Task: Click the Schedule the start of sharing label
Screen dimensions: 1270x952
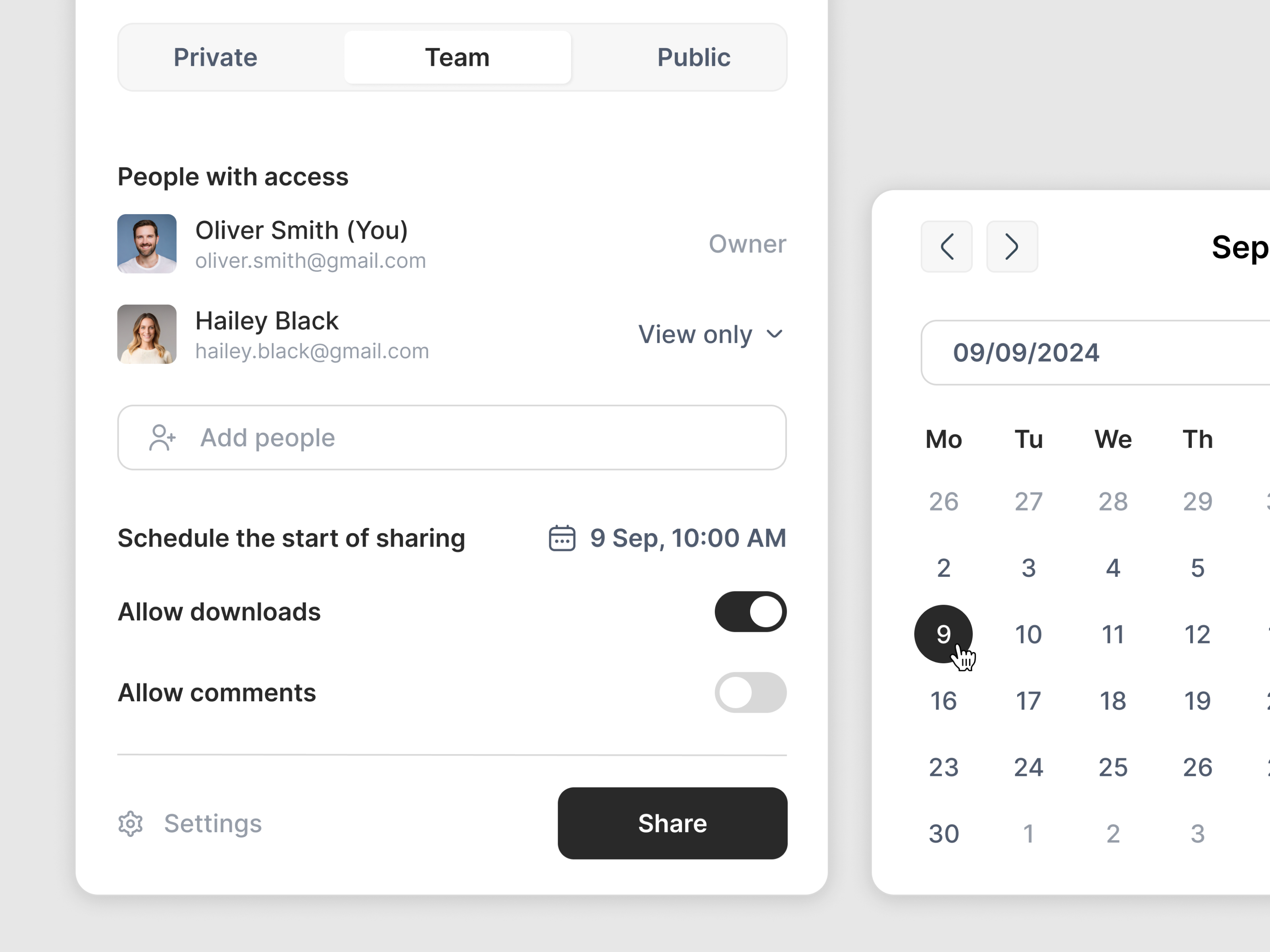Action: click(x=291, y=538)
